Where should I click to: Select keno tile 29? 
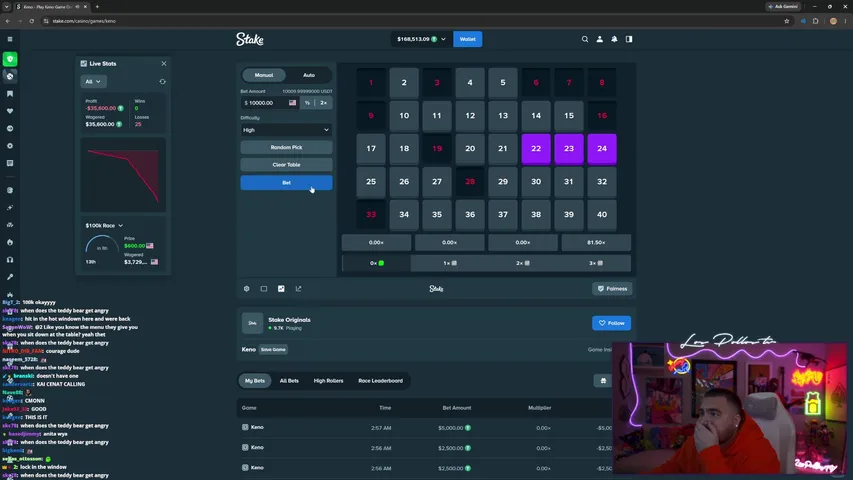(x=503, y=182)
